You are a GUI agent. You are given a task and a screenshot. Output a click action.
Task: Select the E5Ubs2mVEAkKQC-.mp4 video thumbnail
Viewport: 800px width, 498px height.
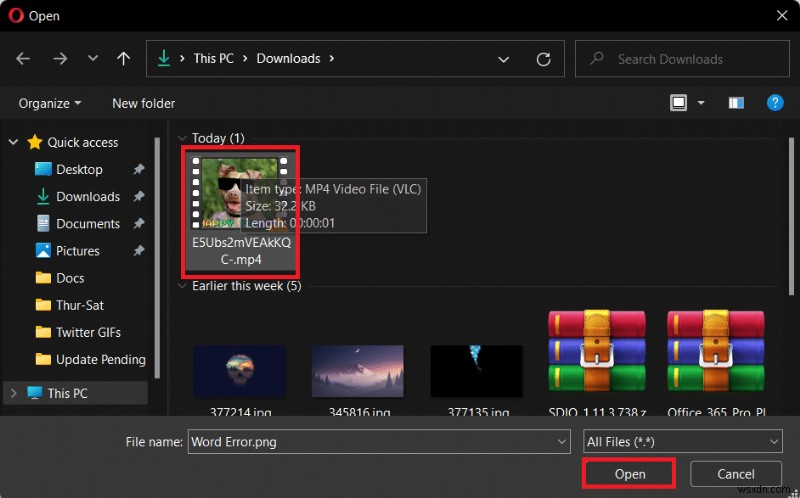[240, 211]
